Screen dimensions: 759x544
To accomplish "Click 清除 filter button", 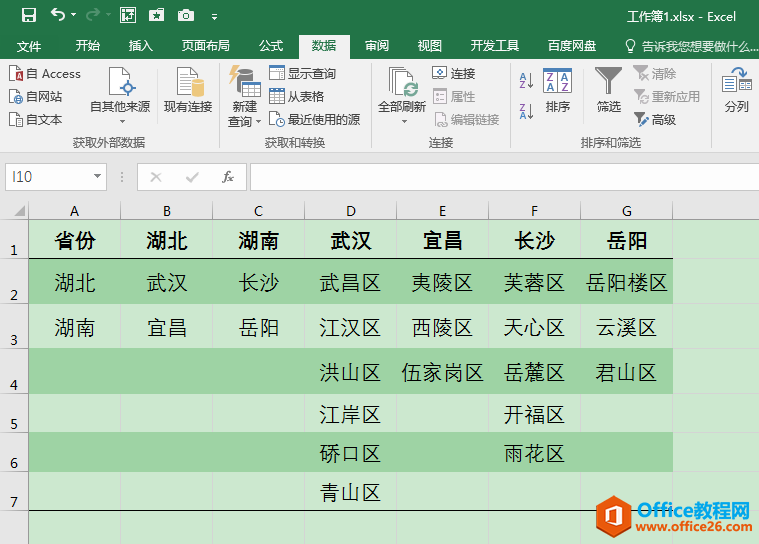I will 654,74.
